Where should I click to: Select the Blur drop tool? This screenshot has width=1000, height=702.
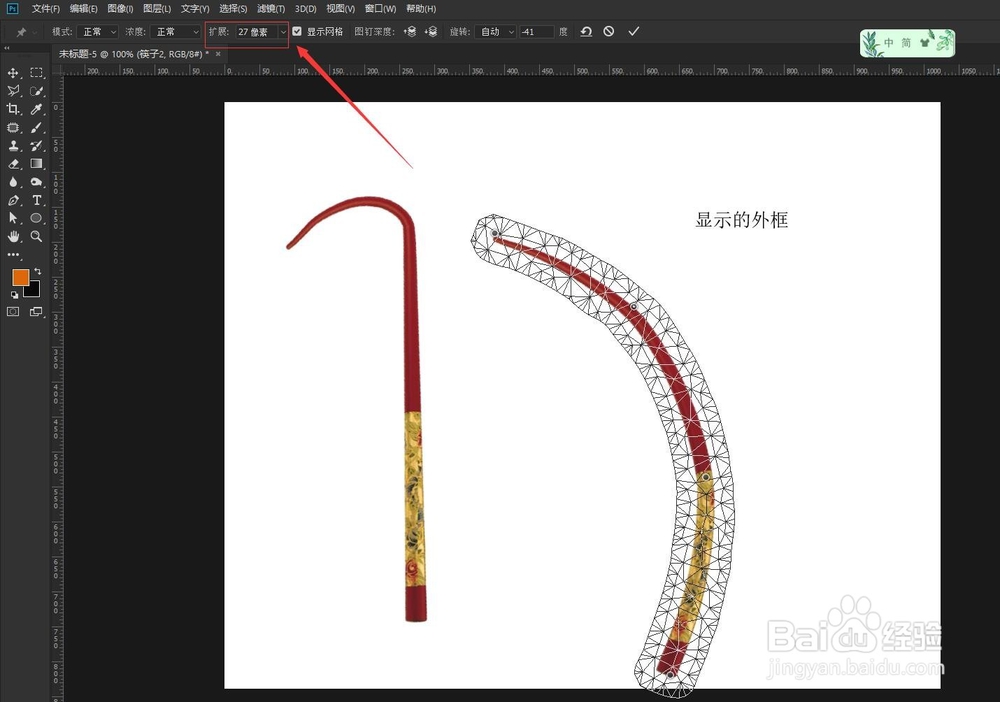[13, 182]
